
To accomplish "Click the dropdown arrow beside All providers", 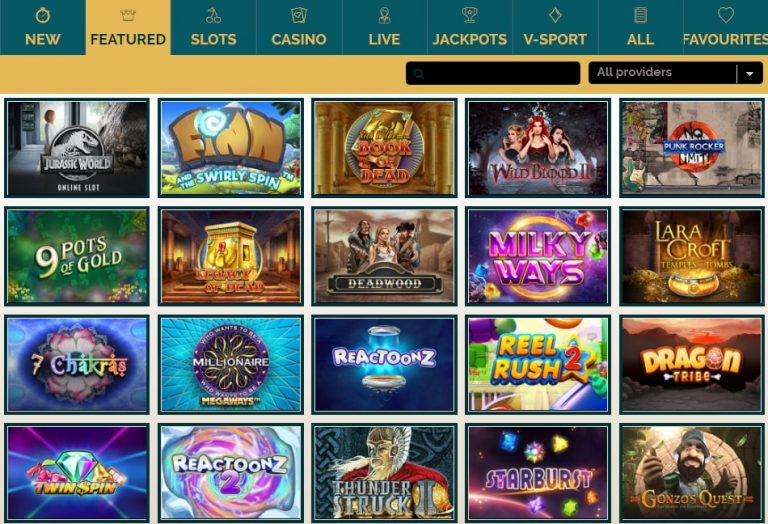I will point(749,74).
